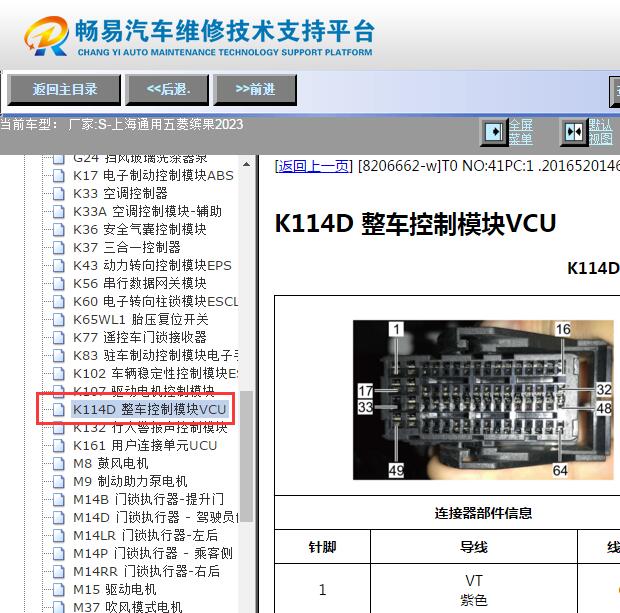This screenshot has height=613, width=620.
Task: Open K65WL1 胎压复位开关 entry
Action: pos(141,320)
